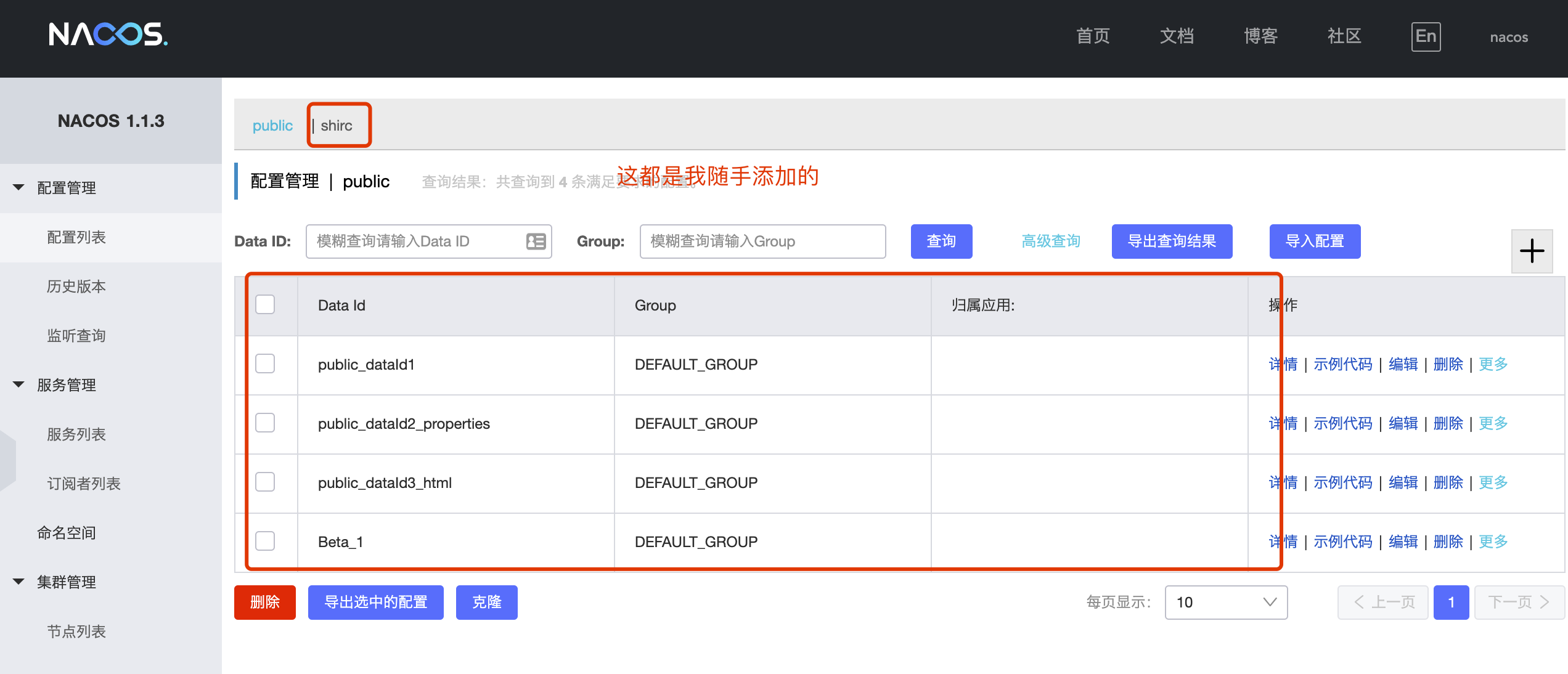Click the 导出查询结果 button
Viewport: 1568px width, 674px height.
(x=1171, y=242)
